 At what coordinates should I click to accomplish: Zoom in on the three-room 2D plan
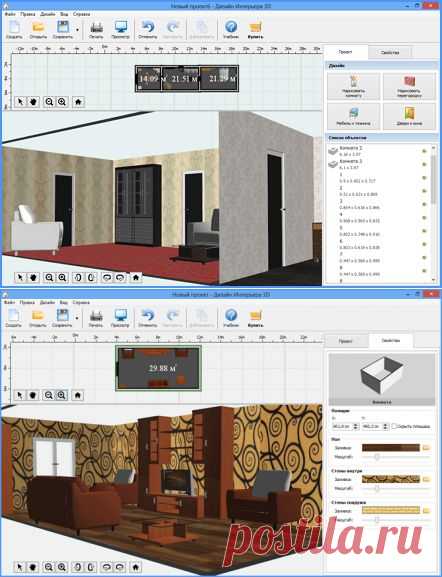[62, 102]
